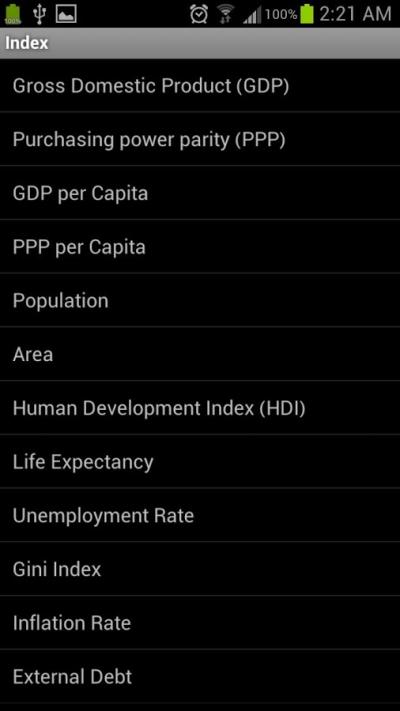Select Life Expectancy entry
The width and height of the screenshot is (400, 711).
click(200, 462)
